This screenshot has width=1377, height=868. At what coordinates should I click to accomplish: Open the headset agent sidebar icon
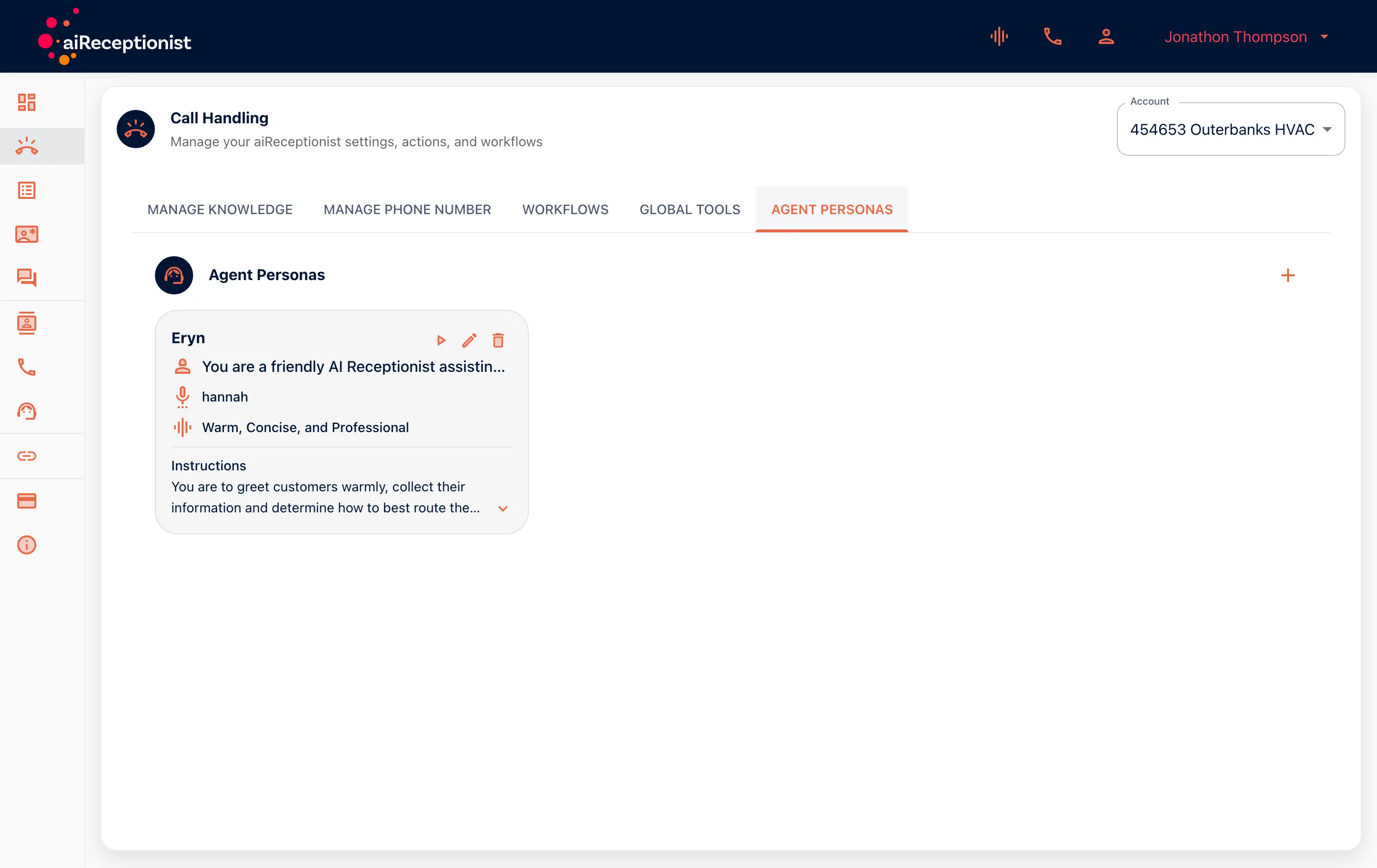pos(26,411)
